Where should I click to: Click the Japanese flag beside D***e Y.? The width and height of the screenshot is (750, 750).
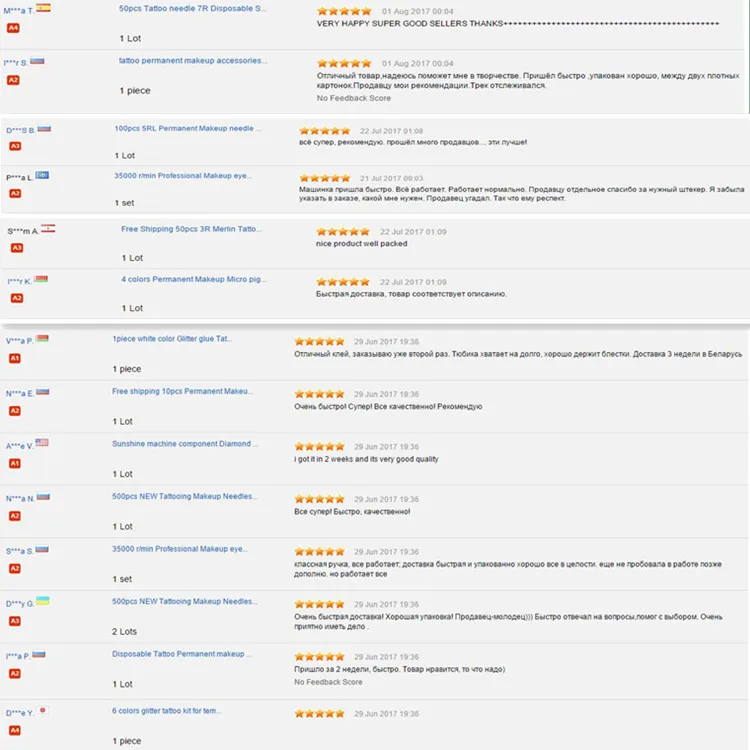[x=43, y=710]
